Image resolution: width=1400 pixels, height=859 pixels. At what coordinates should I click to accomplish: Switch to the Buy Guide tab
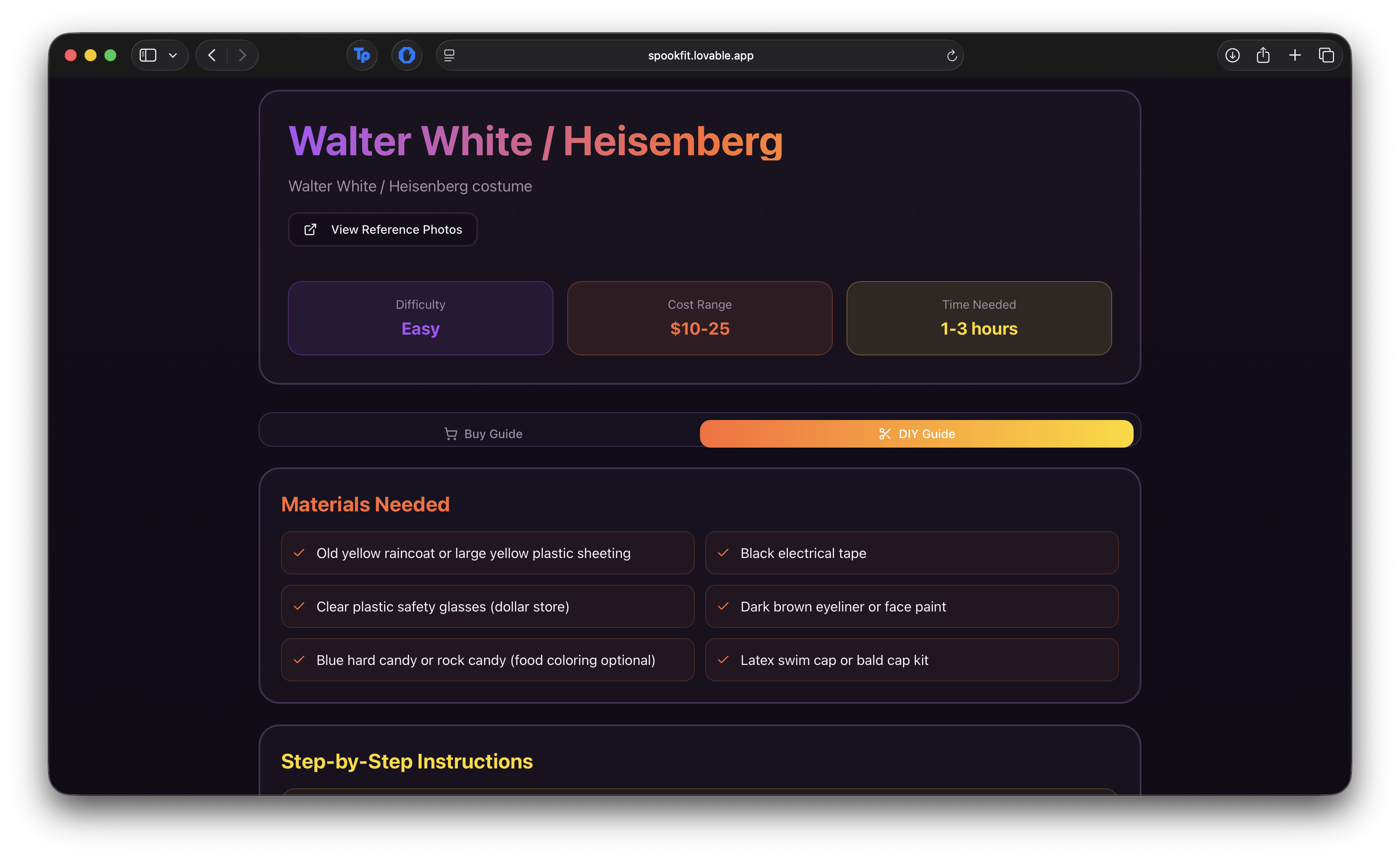(x=483, y=434)
